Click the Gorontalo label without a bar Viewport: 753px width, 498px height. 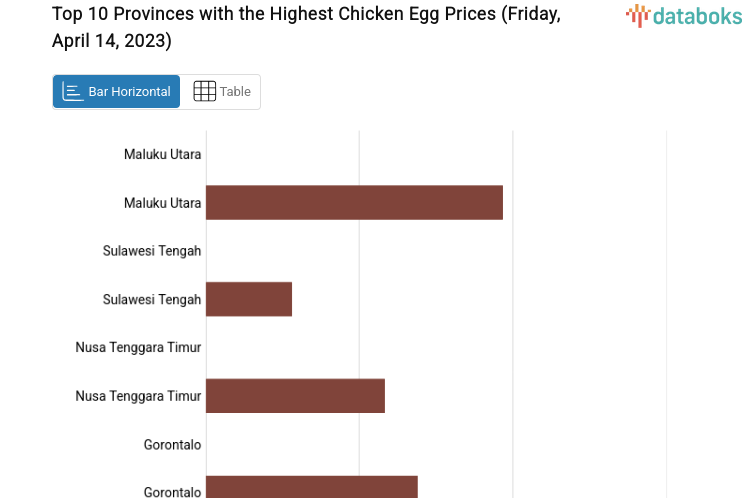tap(172, 444)
